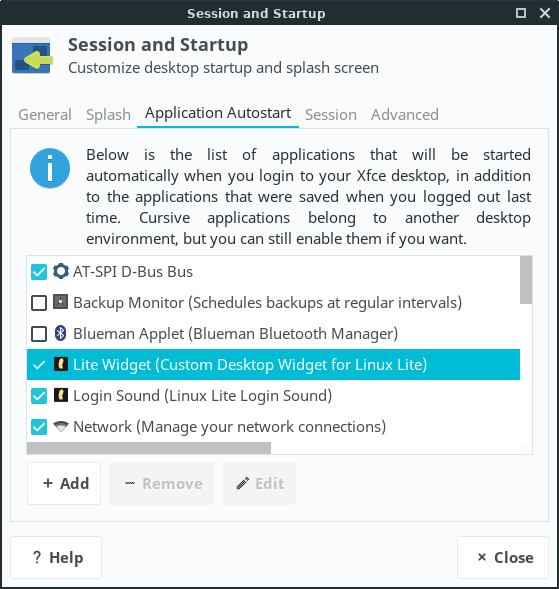Click the vertical scrollbar in autostart list
559x589 pixels.
[526, 280]
